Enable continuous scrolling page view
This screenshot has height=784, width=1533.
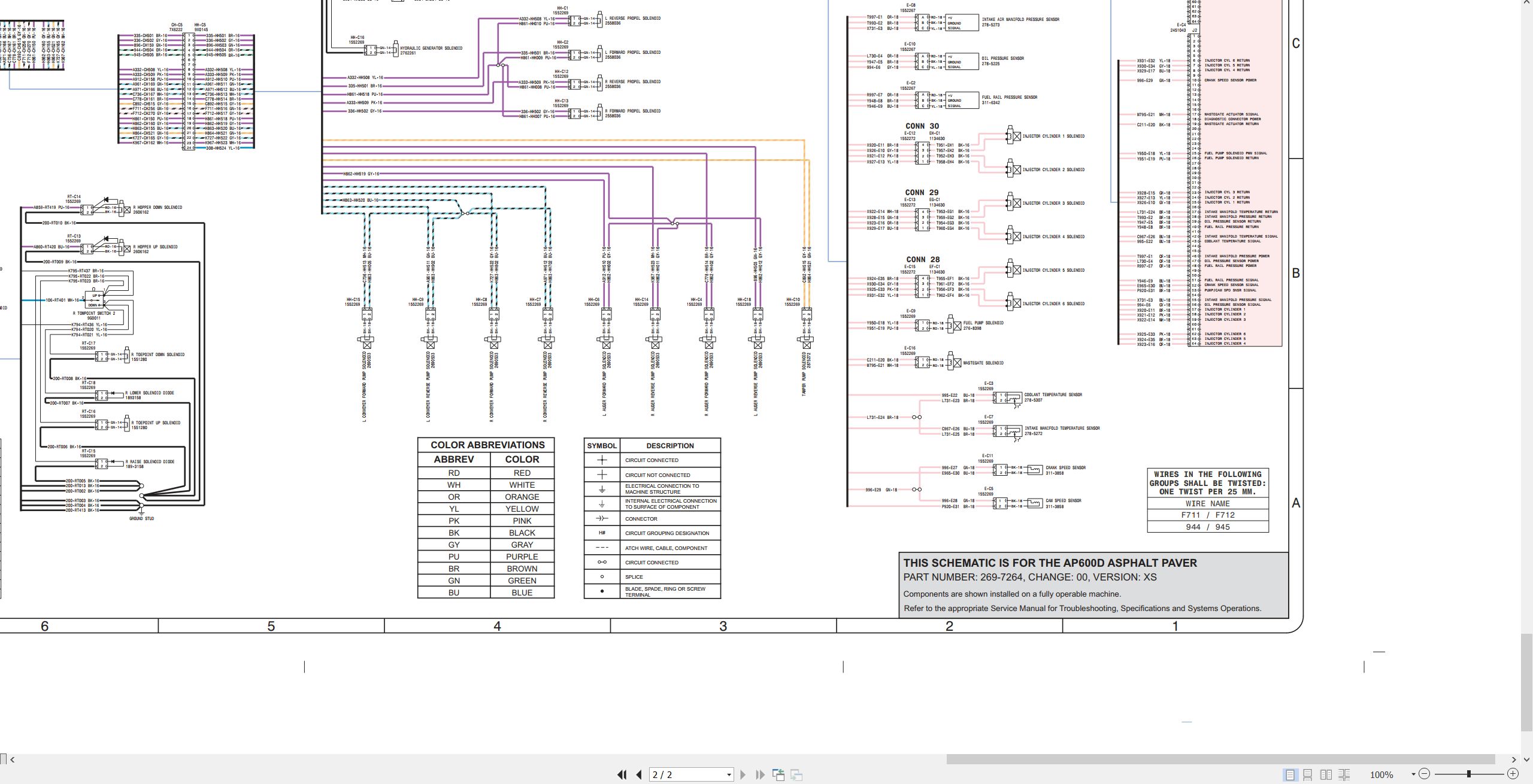click(1308, 774)
